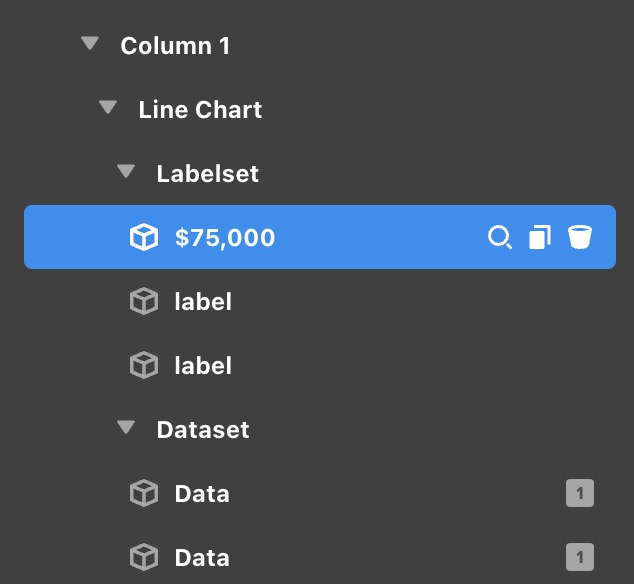Click the count badge on the last Data row
This screenshot has height=584, width=634.
pyautogui.click(x=580, y=557)
